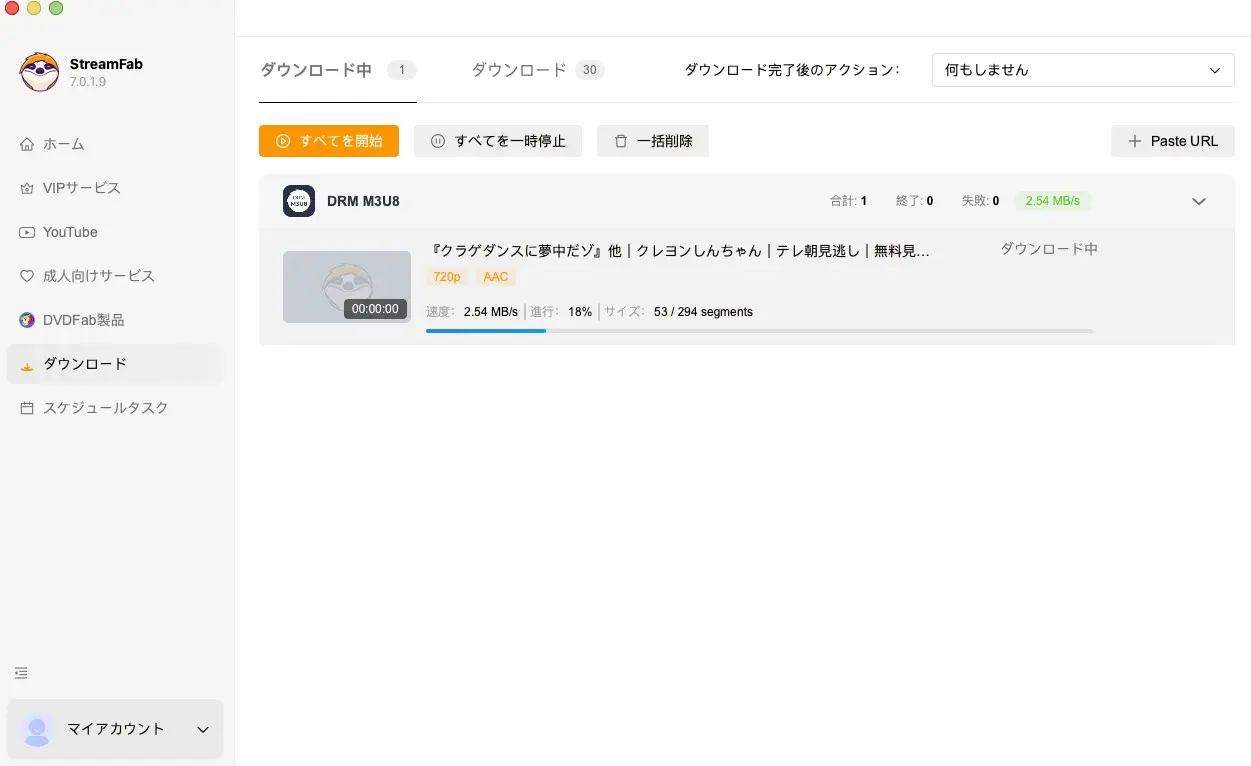The width and height of the screenshot is (1251, 766).
Task: Click the DRM M3U8 service icon
Action: tap(299, 201)
